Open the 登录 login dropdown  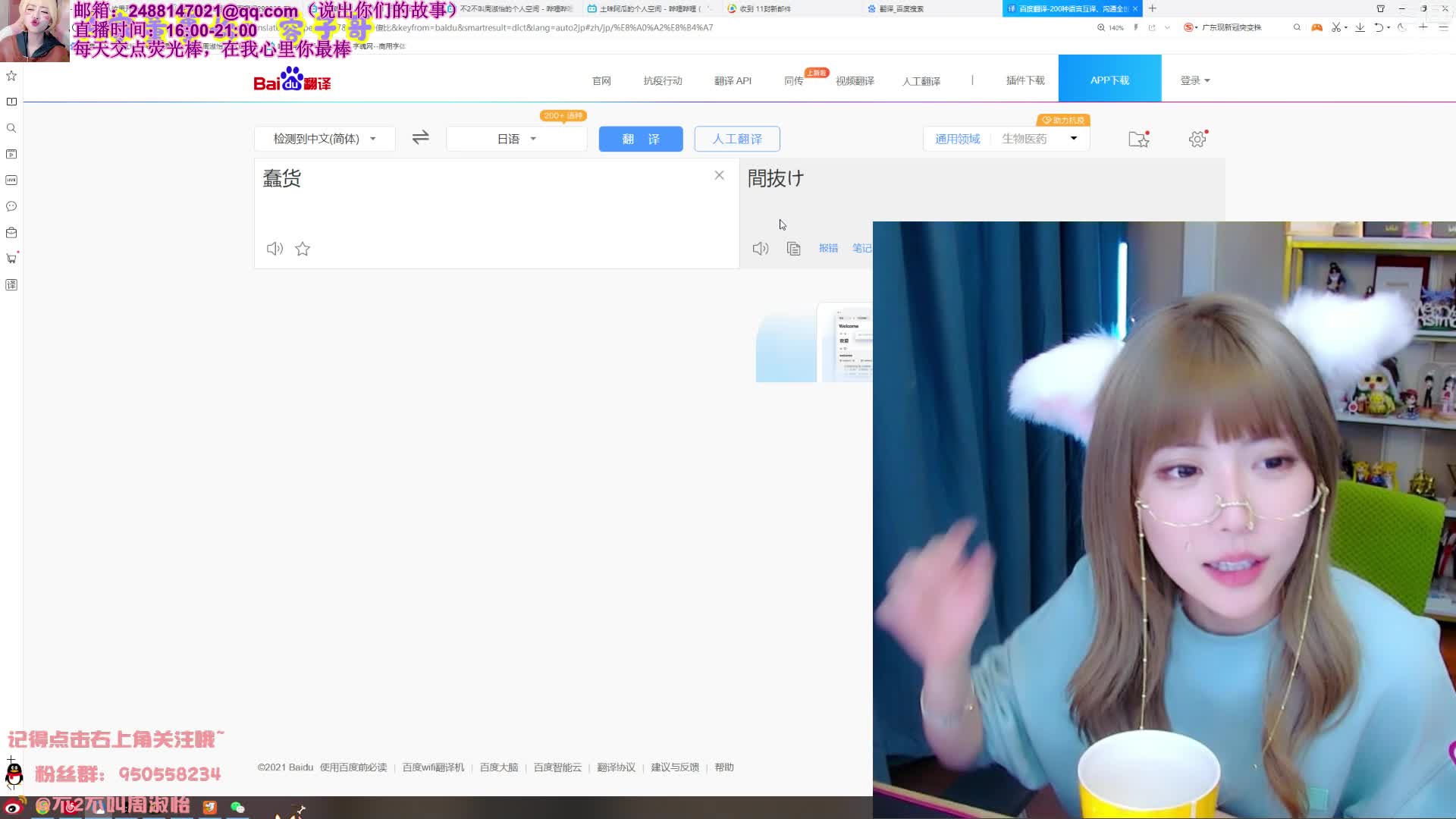(1195, 80)
